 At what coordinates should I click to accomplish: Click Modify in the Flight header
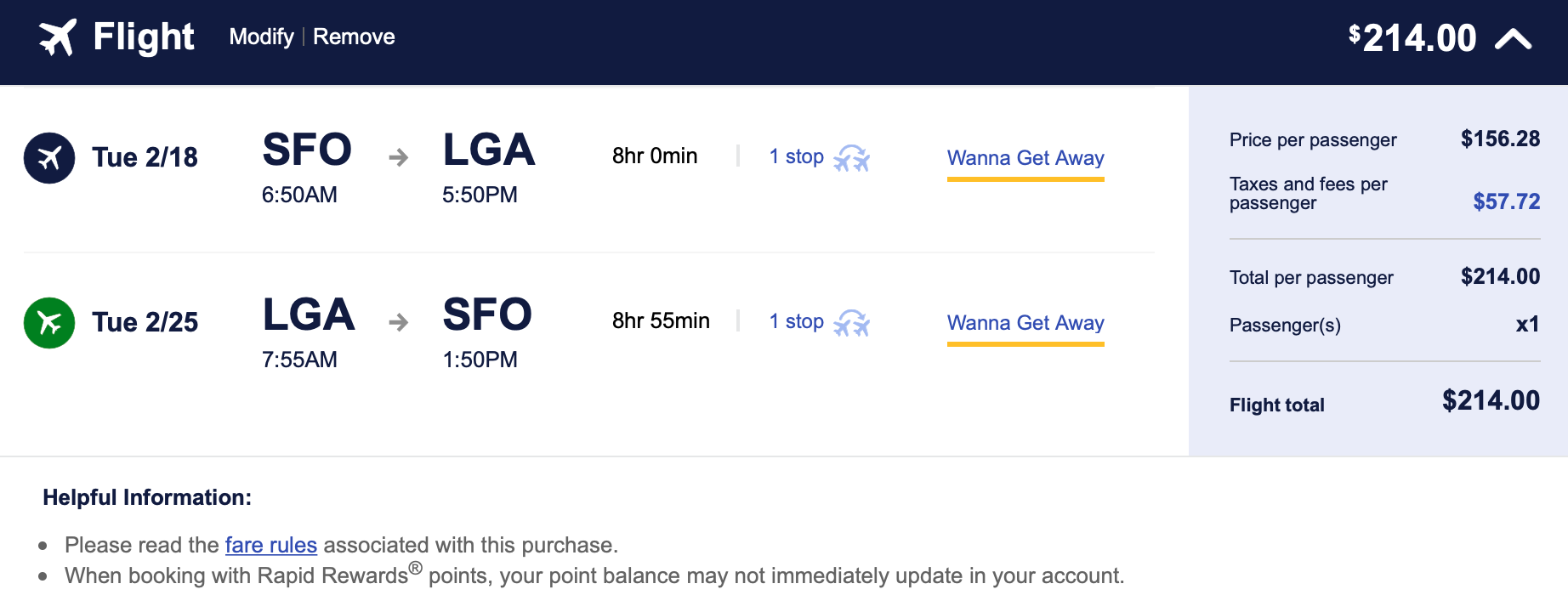261,37
